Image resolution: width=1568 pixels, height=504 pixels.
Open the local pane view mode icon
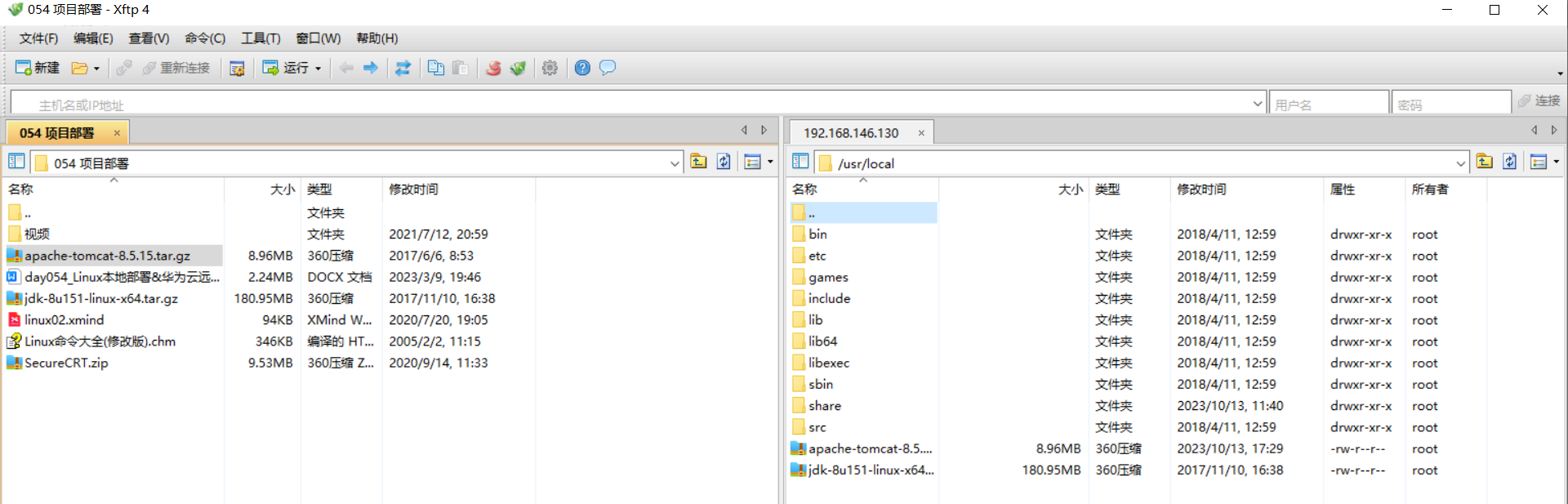(x=753, y=162)
